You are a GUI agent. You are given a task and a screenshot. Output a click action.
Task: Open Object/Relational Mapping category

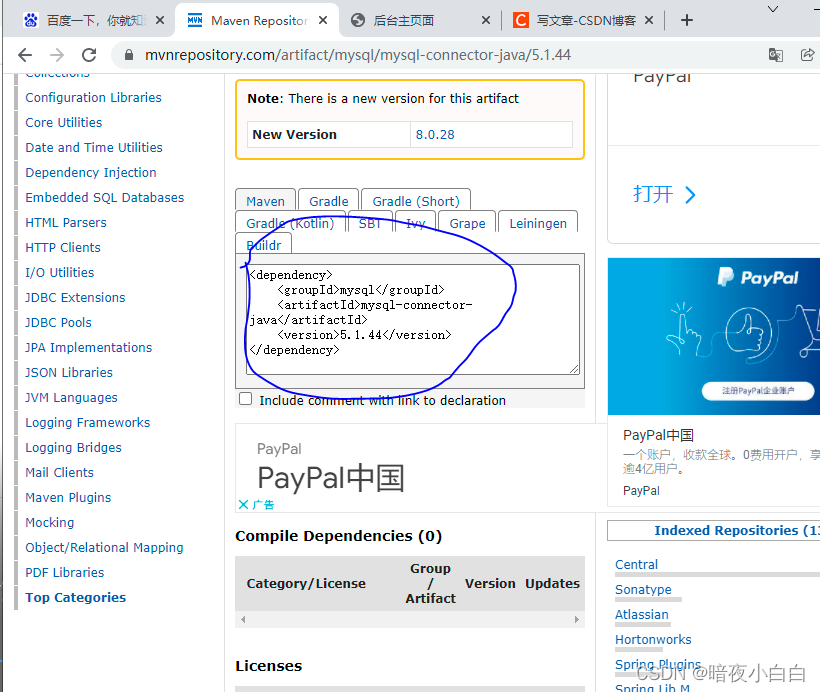click(x=105, y=548)
